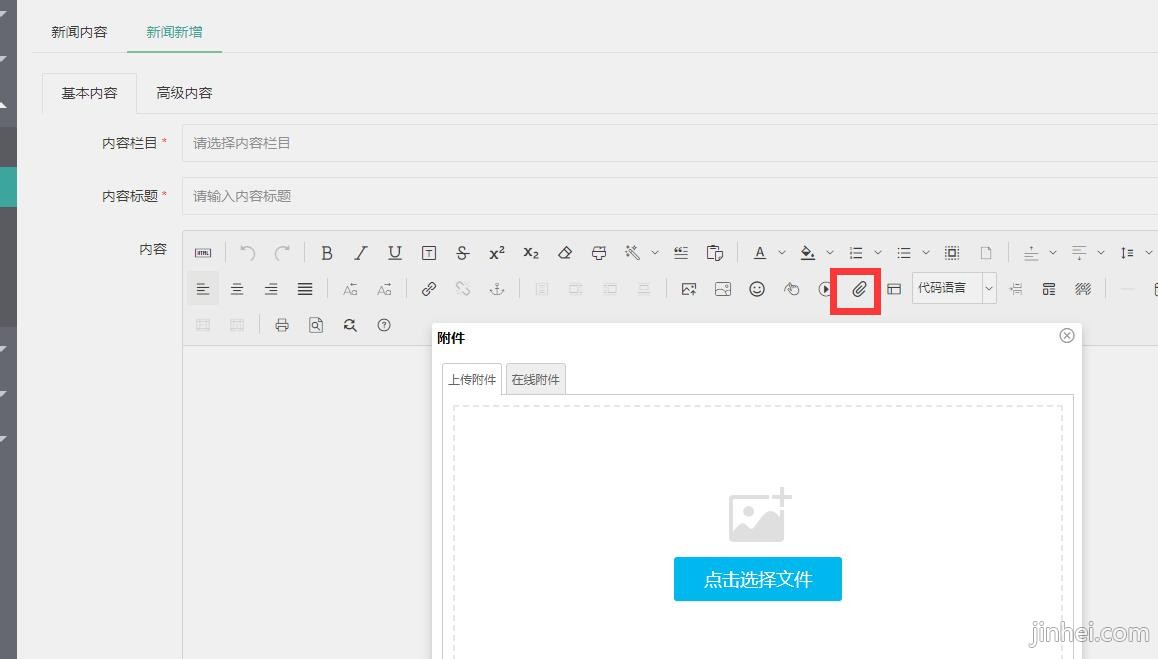Click the attachment paperclip icon
The width and height of the screenshot is (1158, 659).
858,289
